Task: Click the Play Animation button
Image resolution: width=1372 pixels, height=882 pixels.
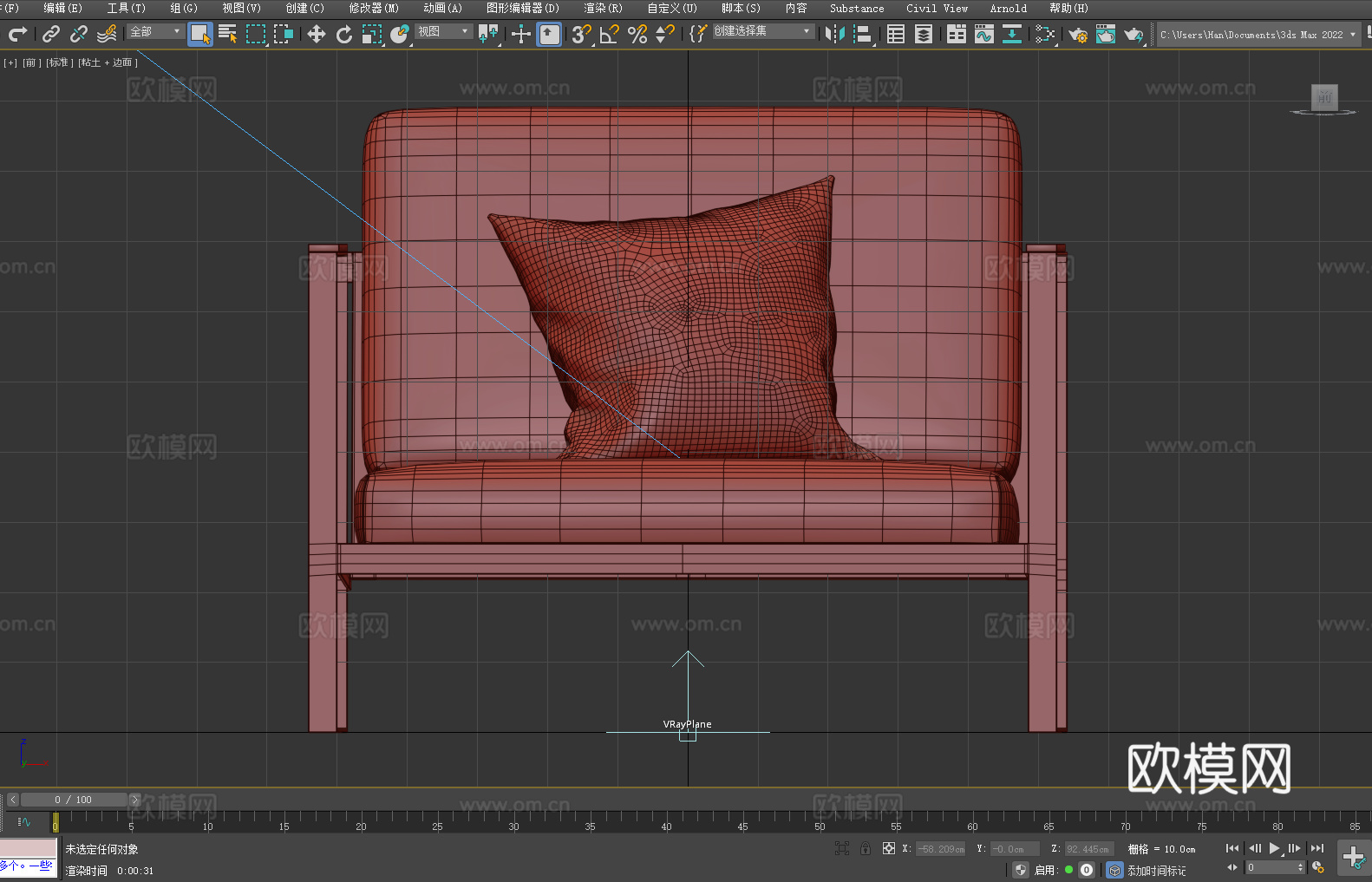Action: tap(1274, 848)
